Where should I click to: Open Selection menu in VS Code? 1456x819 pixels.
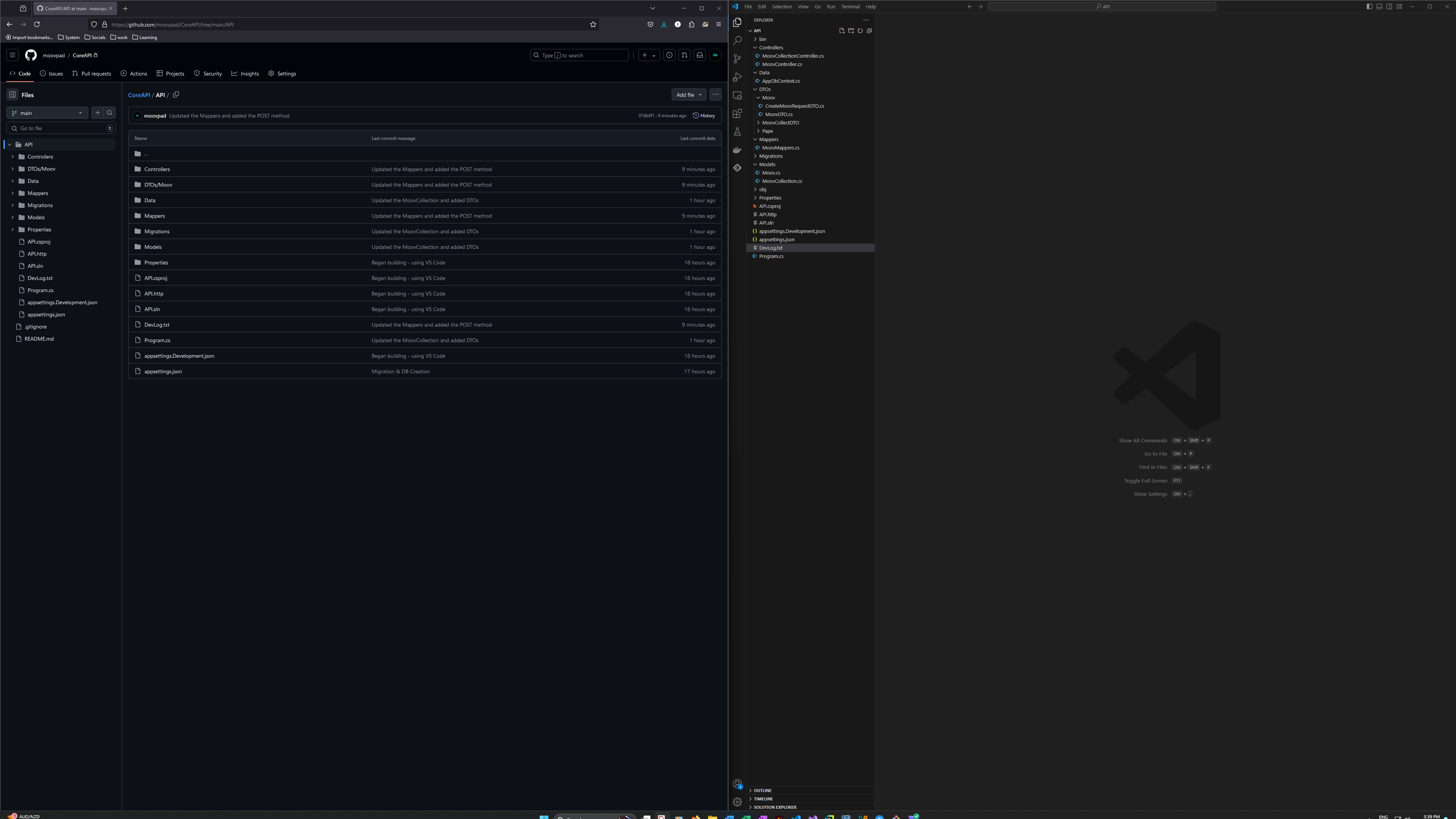click(782, 7)
